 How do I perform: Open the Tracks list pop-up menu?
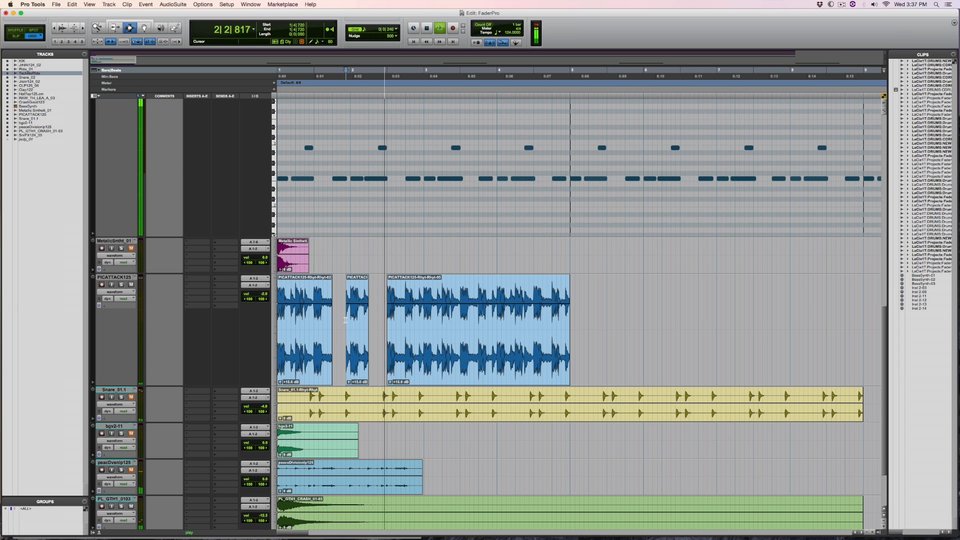pos(84,54)
